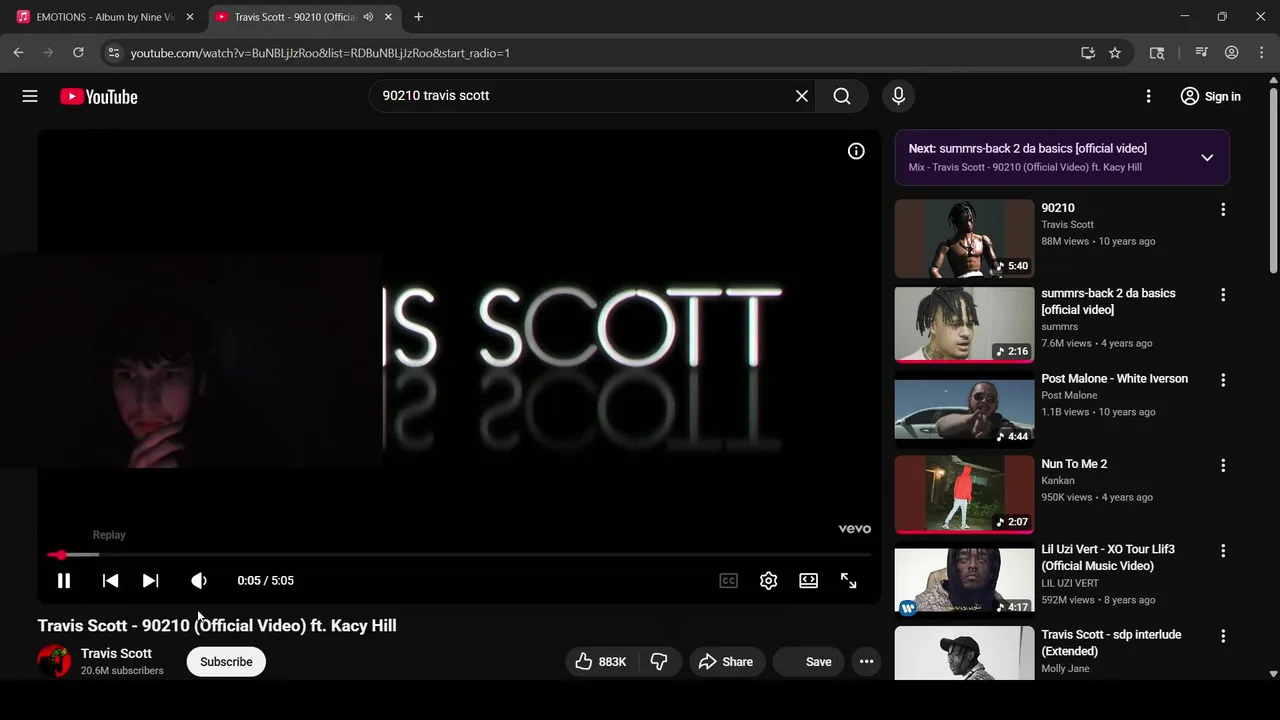Clear the search box text
Viewport: 1280px width, 720px height.
click(801, 96)
